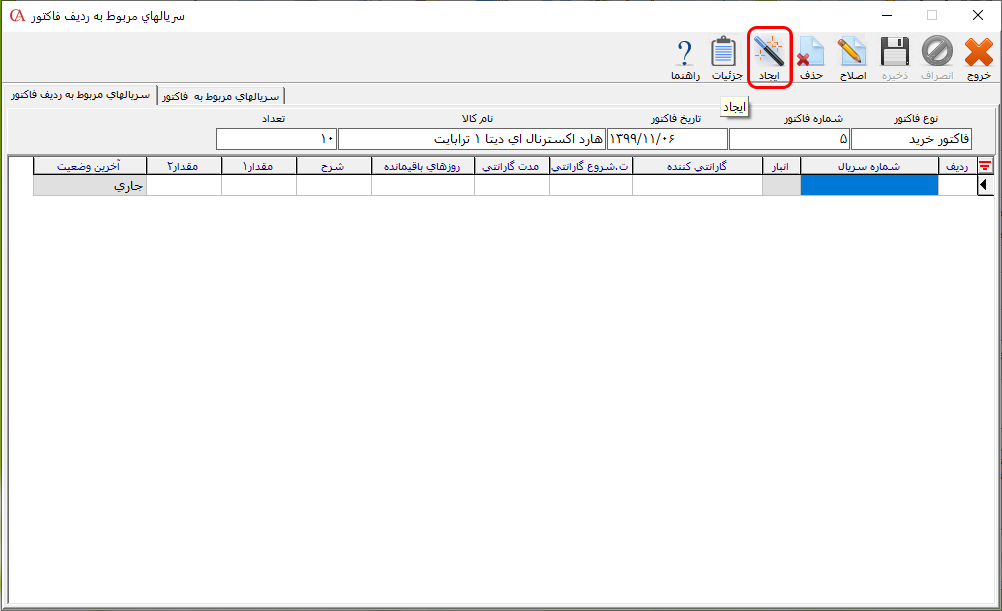The image size is (1002, 611).
Task: Click the Cancel (انصراف) icon
Action: [x=937, y=53]
